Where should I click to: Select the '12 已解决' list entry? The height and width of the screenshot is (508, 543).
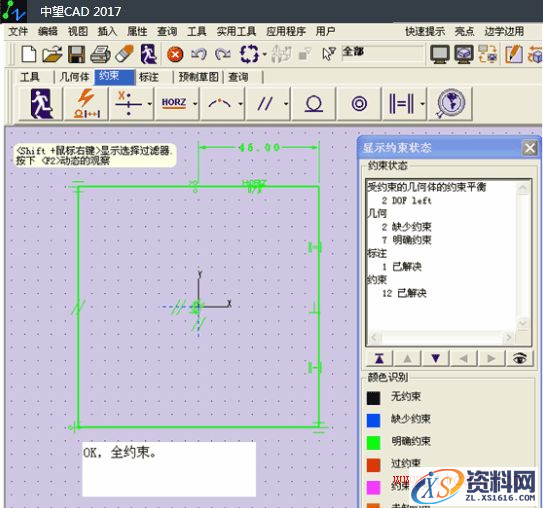404,293
